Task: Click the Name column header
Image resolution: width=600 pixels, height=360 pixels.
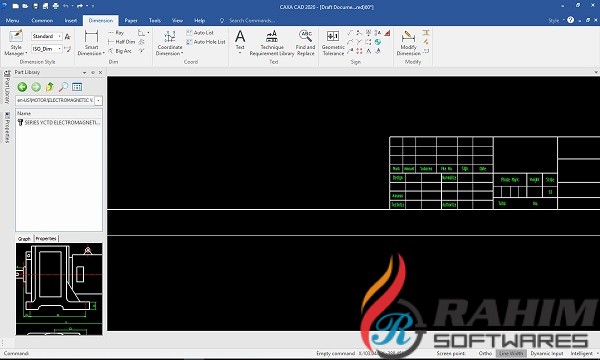Action: click(x=59, y=113)
